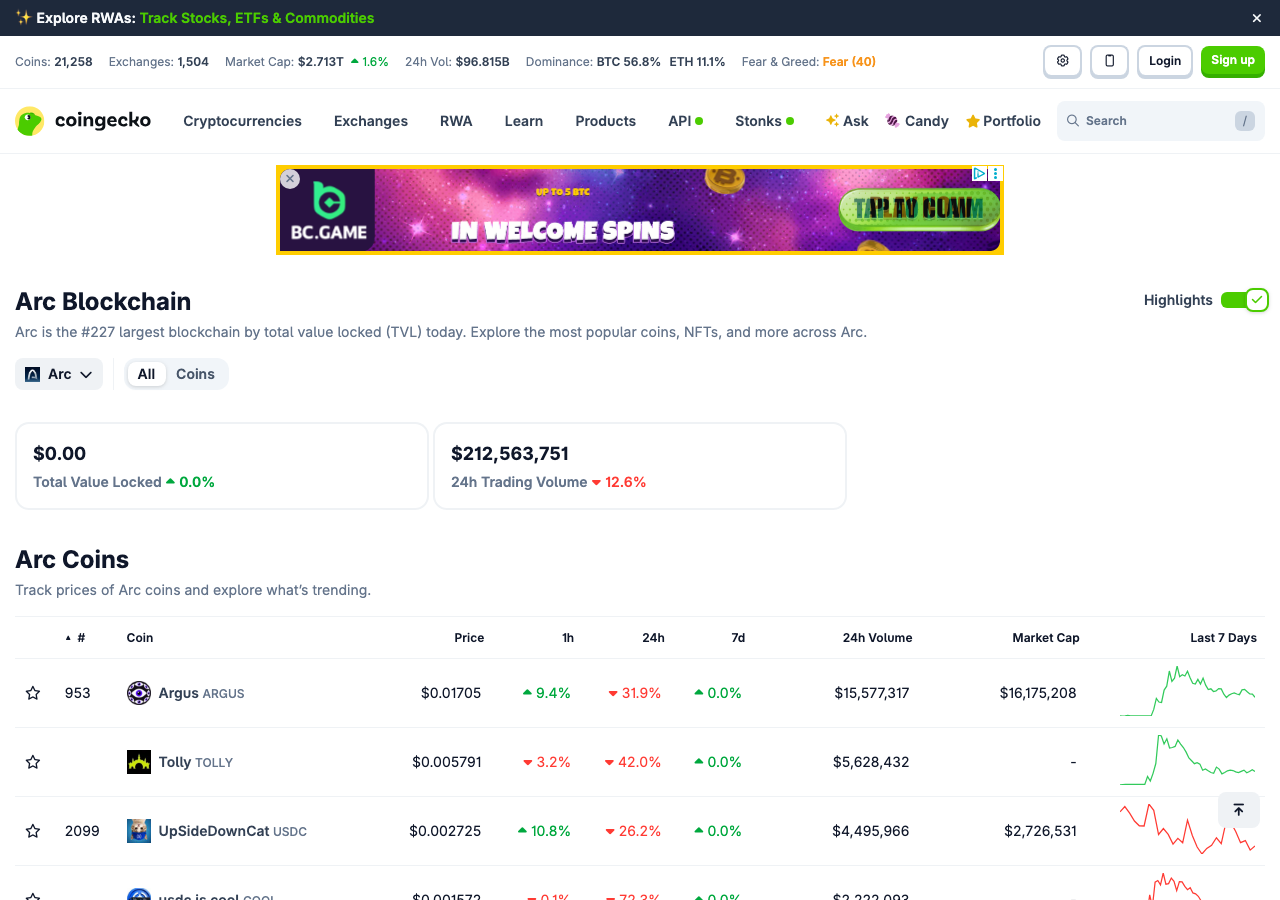
Task: Follow the Track Stocks, ETFs & Commodities link
Action: (x=257, y=18)
